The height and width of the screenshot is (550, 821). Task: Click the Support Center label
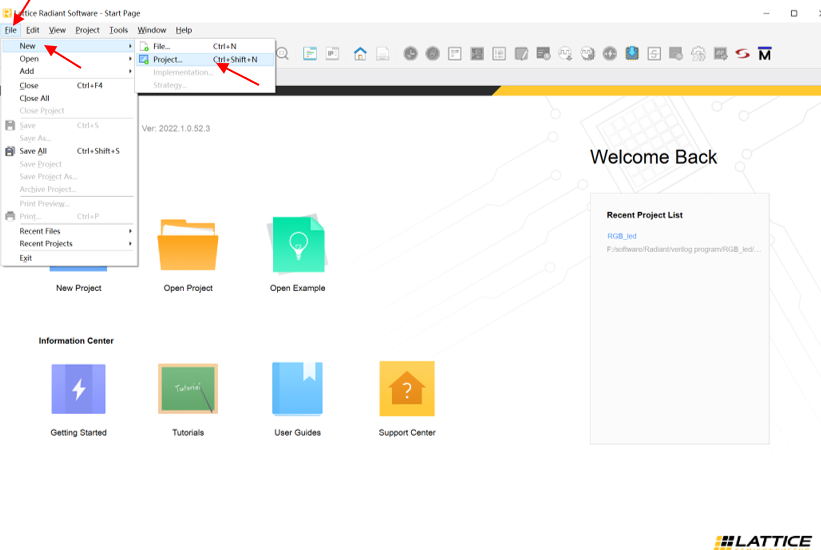tap(407, 433)
